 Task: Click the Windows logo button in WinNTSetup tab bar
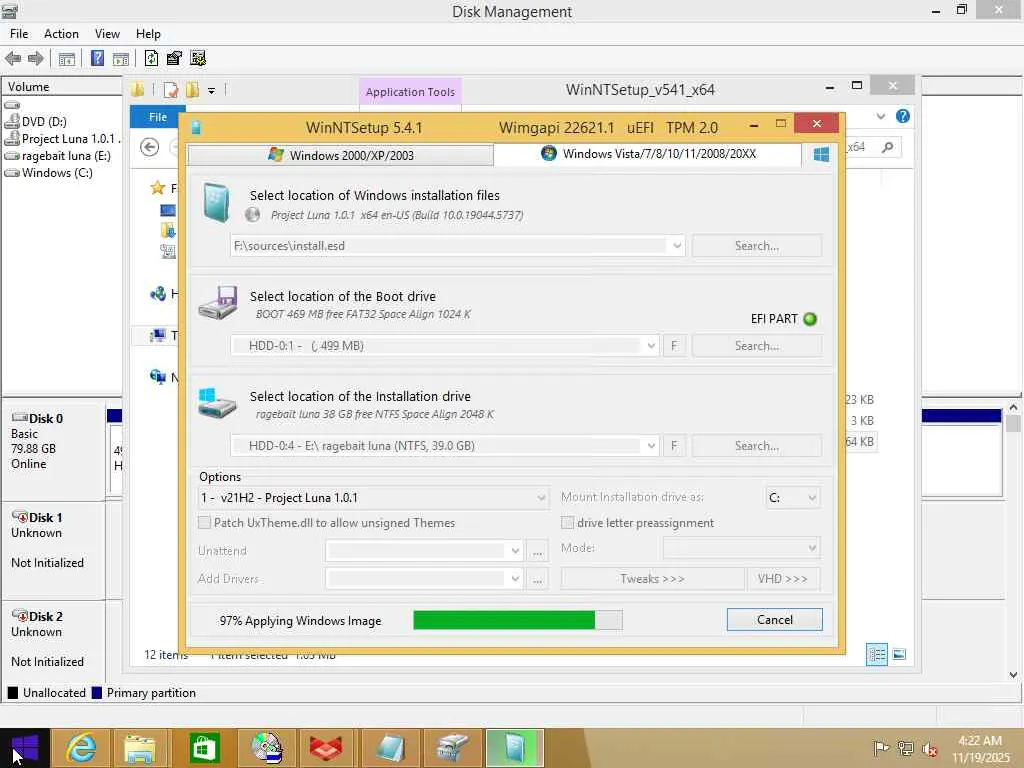pyautogui.click(x=821, y=154)
